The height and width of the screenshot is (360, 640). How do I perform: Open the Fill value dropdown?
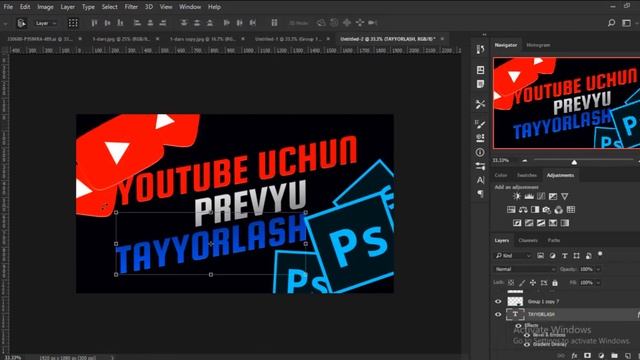(598, 282)
